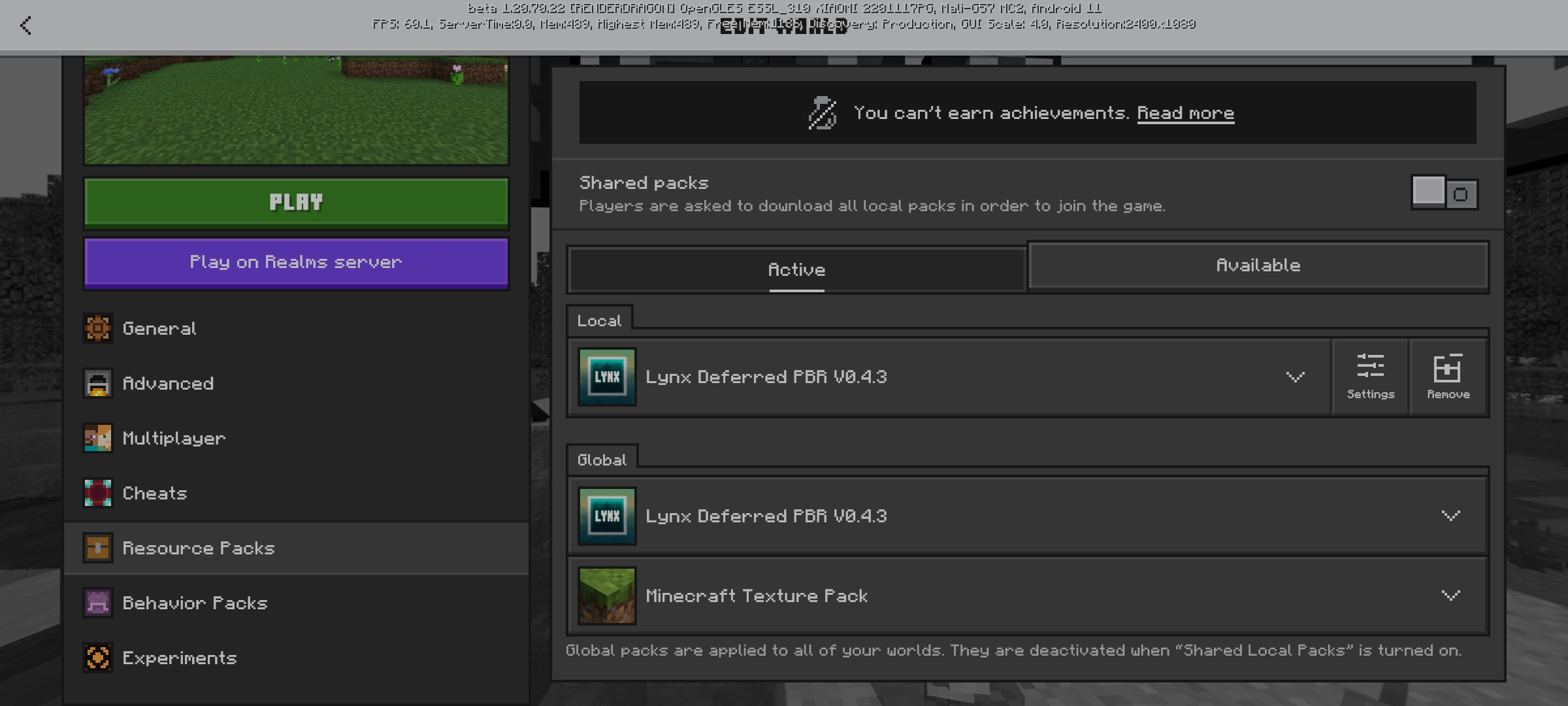The image size is (1568, 706).
Task: Select the Active packs tab
Action: tap(796, 269)
